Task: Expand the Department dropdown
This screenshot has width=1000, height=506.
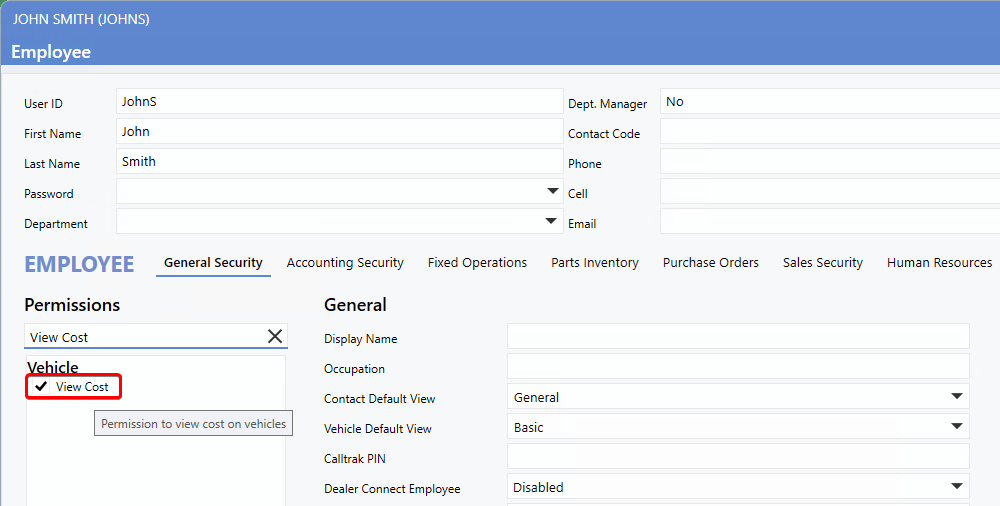Action: click(553, 221)
